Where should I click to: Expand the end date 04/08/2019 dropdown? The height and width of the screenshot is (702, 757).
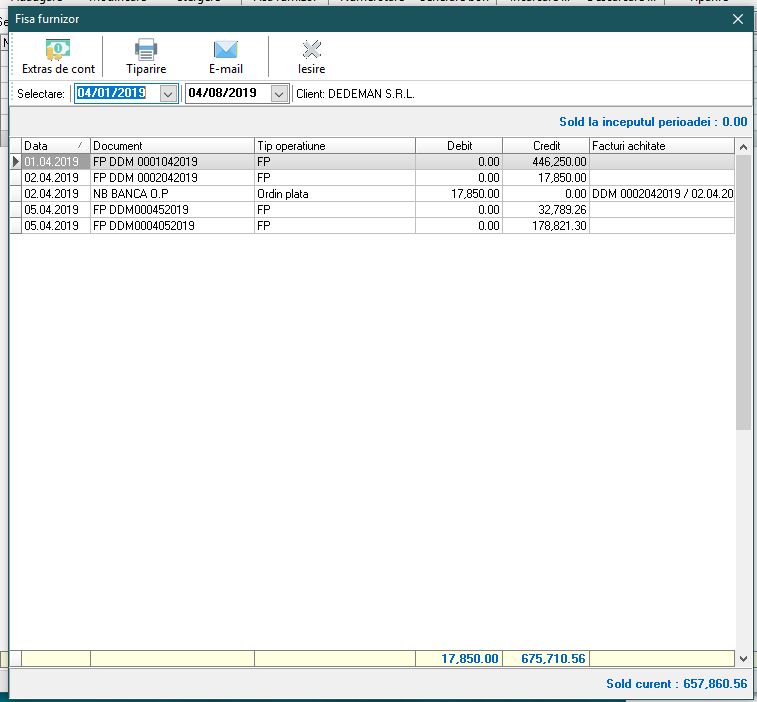(279, 94)
